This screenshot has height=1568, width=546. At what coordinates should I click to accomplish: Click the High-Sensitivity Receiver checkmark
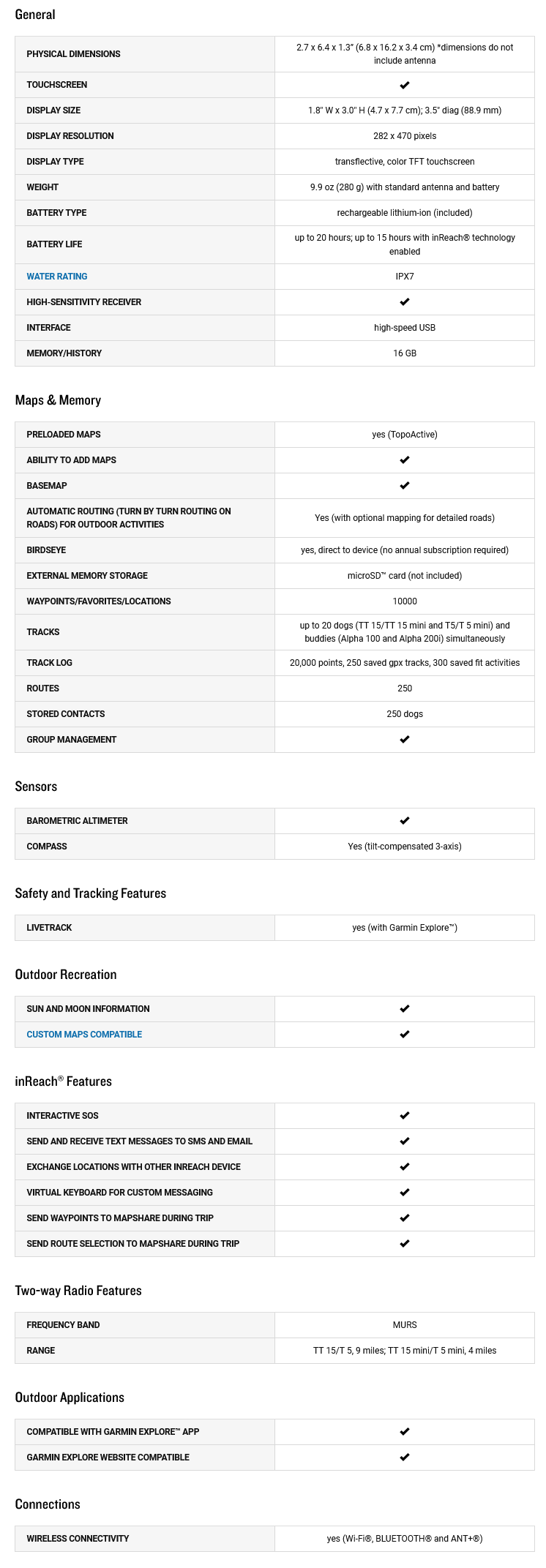point(405,302)
